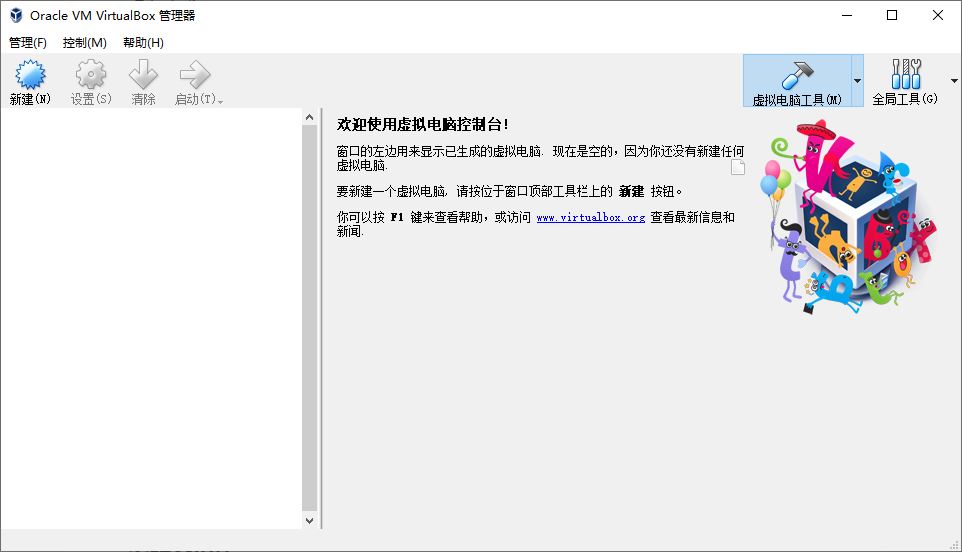
Task: Click the VirtualBox mascot cube illustration
Action: coord(849,217)
